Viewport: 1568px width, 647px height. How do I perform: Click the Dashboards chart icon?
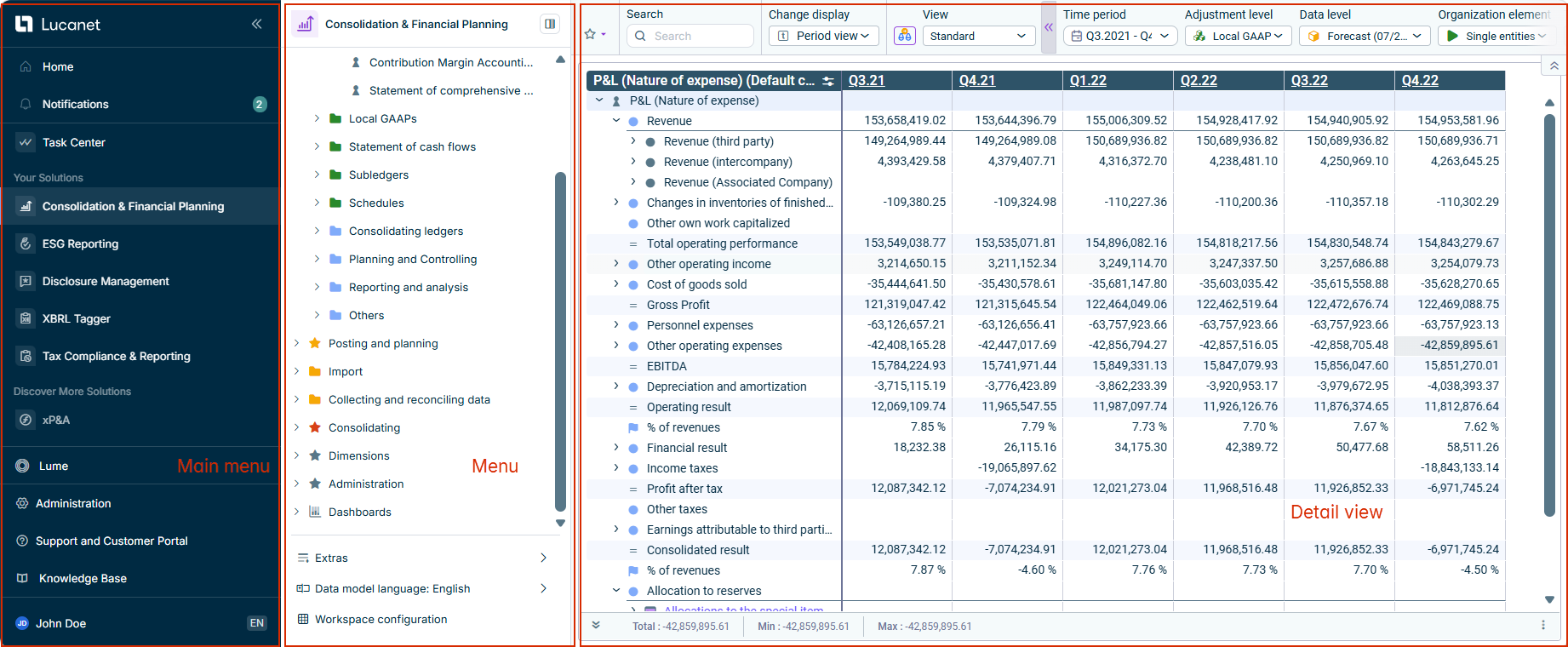click(x=315, y=512)
